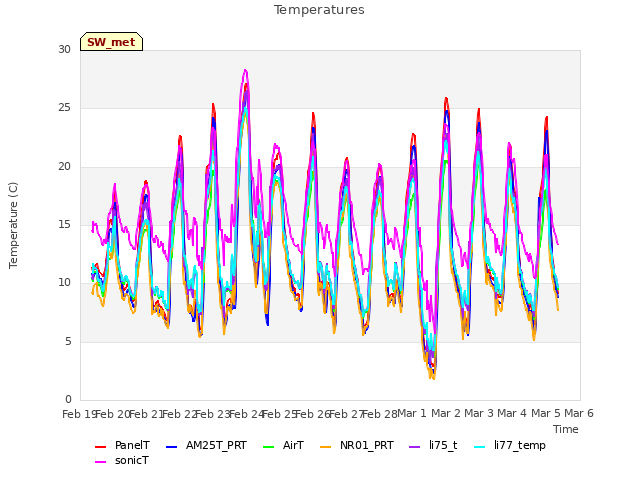
Task: Click the Mar 4 x-axis label
Action: point(512,413)
